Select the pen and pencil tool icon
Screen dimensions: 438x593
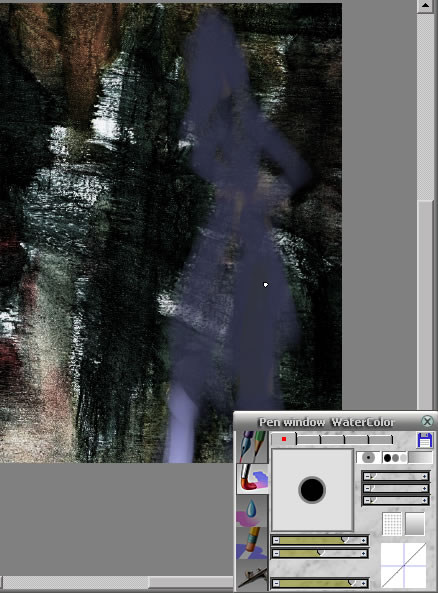[x=252, y=447]
